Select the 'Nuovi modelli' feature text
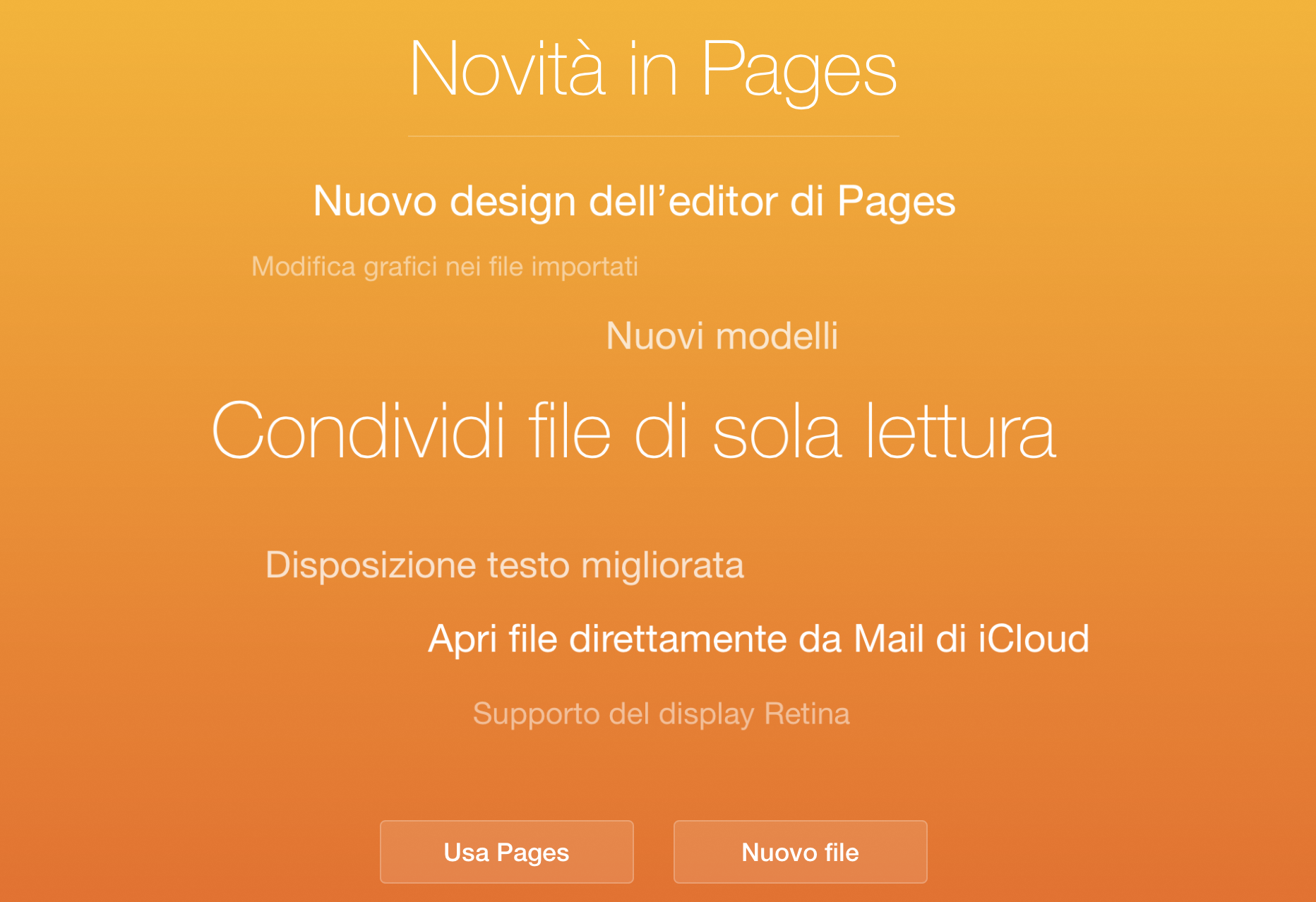 coord(722,336)
